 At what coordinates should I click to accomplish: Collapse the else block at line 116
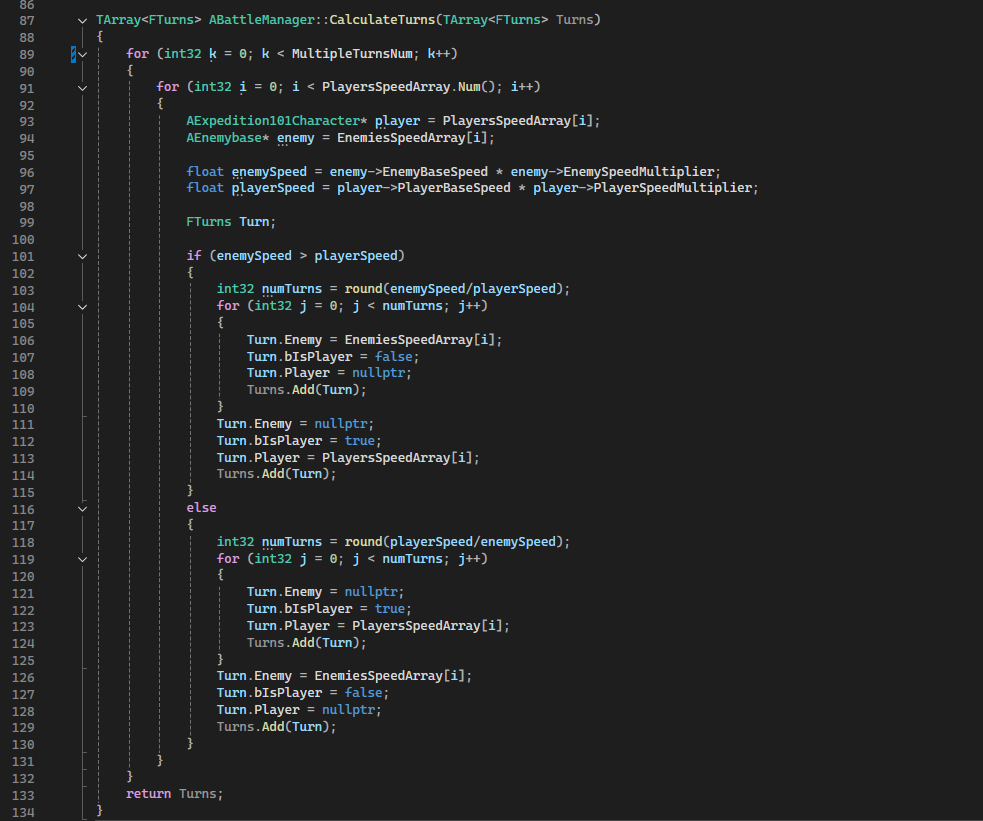pos(82,509)
